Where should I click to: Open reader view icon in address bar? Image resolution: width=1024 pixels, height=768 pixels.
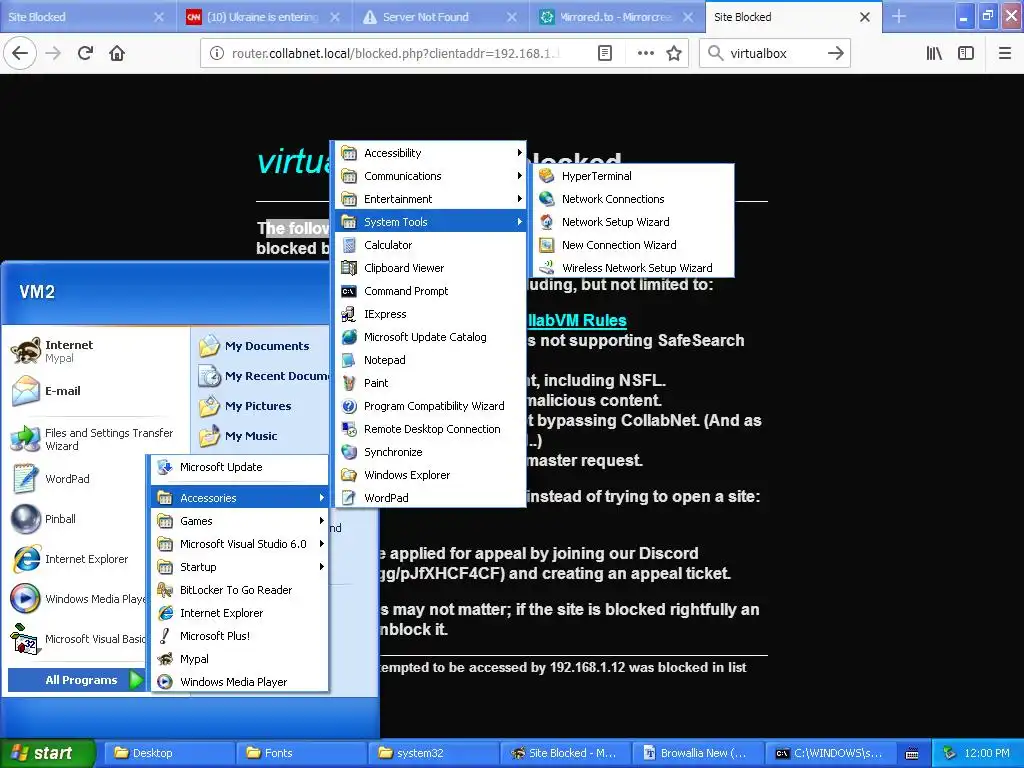pyautogui.click(x=605, y=54)
